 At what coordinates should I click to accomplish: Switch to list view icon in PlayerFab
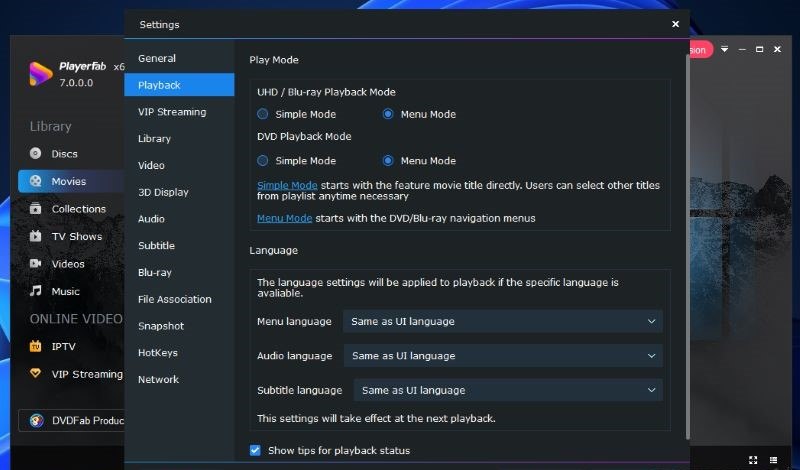[773, 460]
